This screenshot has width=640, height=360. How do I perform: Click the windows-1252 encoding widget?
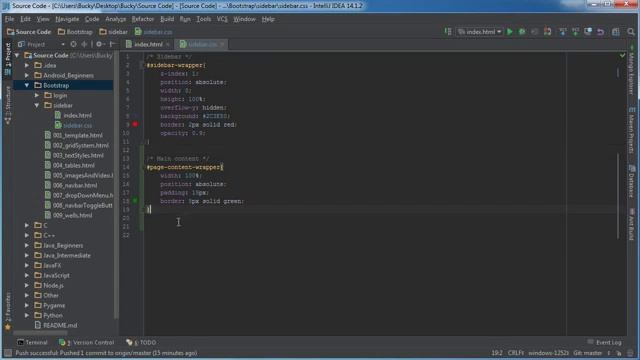pos(548,353)
